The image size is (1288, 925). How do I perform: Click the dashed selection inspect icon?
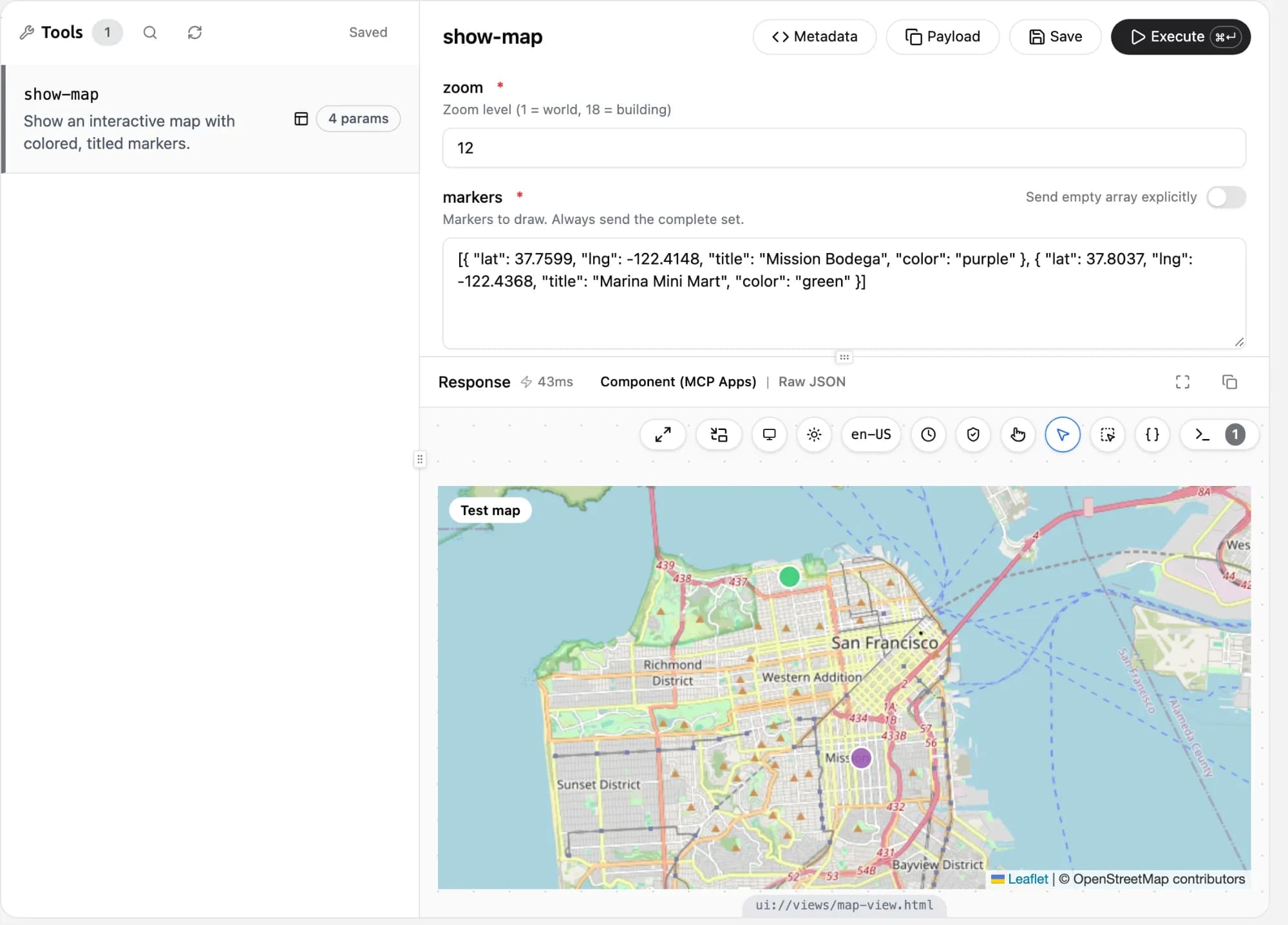point(1108,434)
